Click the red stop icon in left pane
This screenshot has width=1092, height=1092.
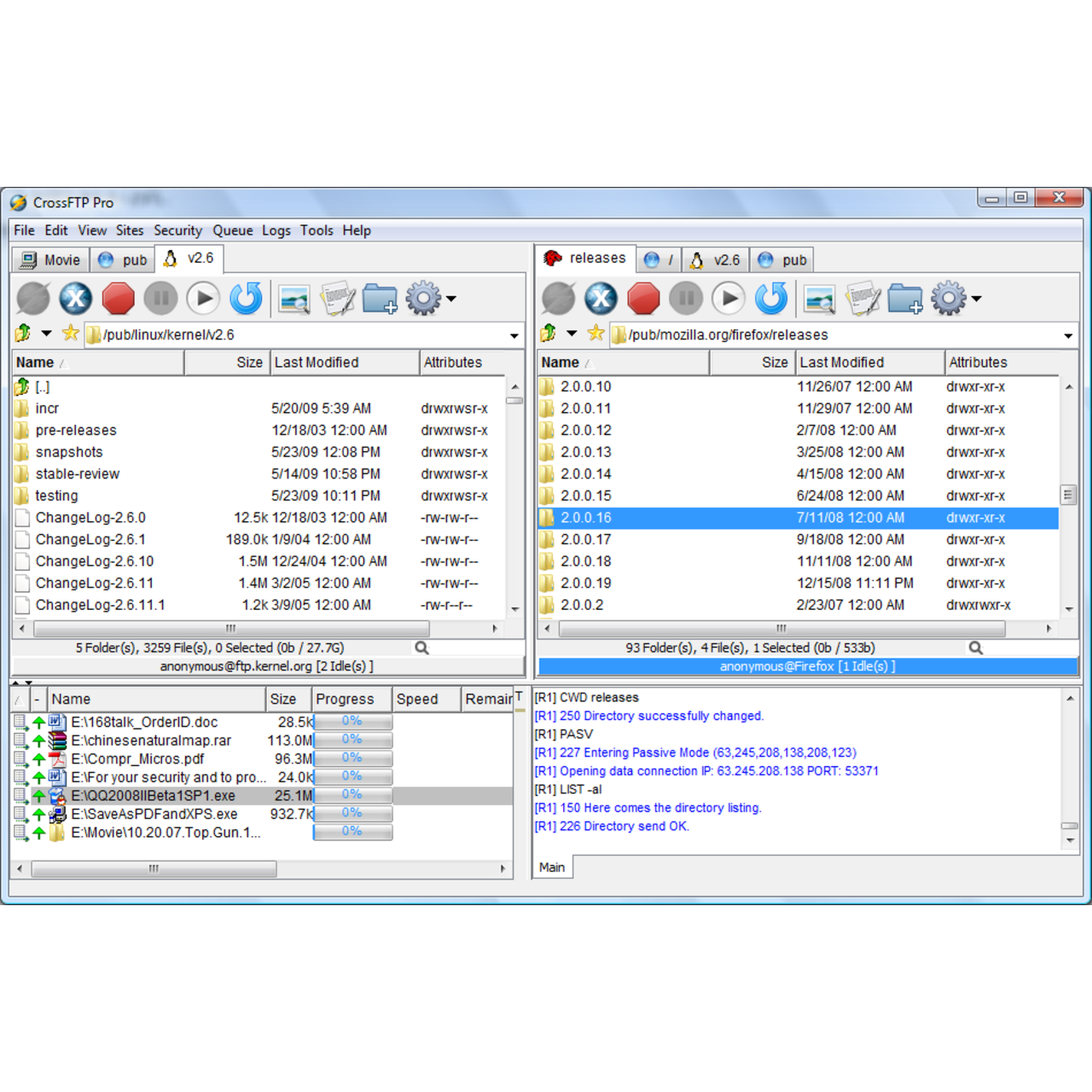tap(119, 299)
